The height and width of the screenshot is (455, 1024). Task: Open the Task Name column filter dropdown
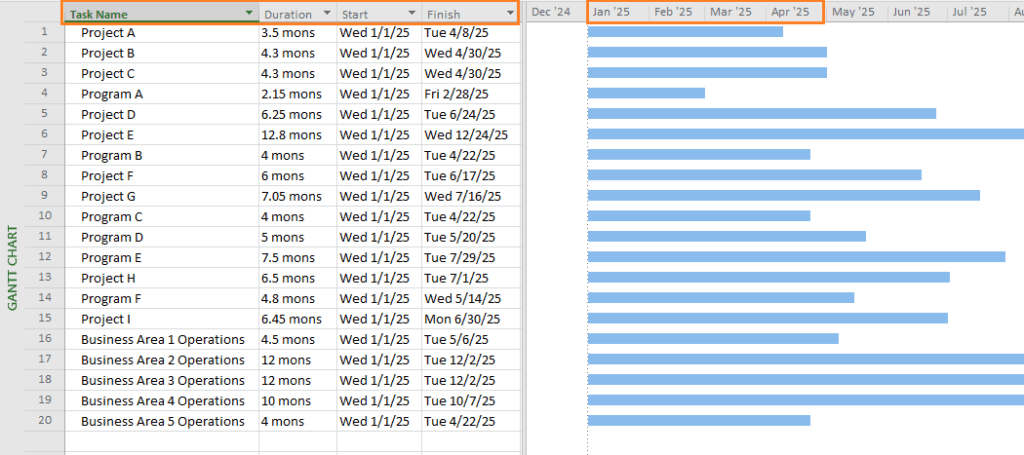(x=249, y=13)
